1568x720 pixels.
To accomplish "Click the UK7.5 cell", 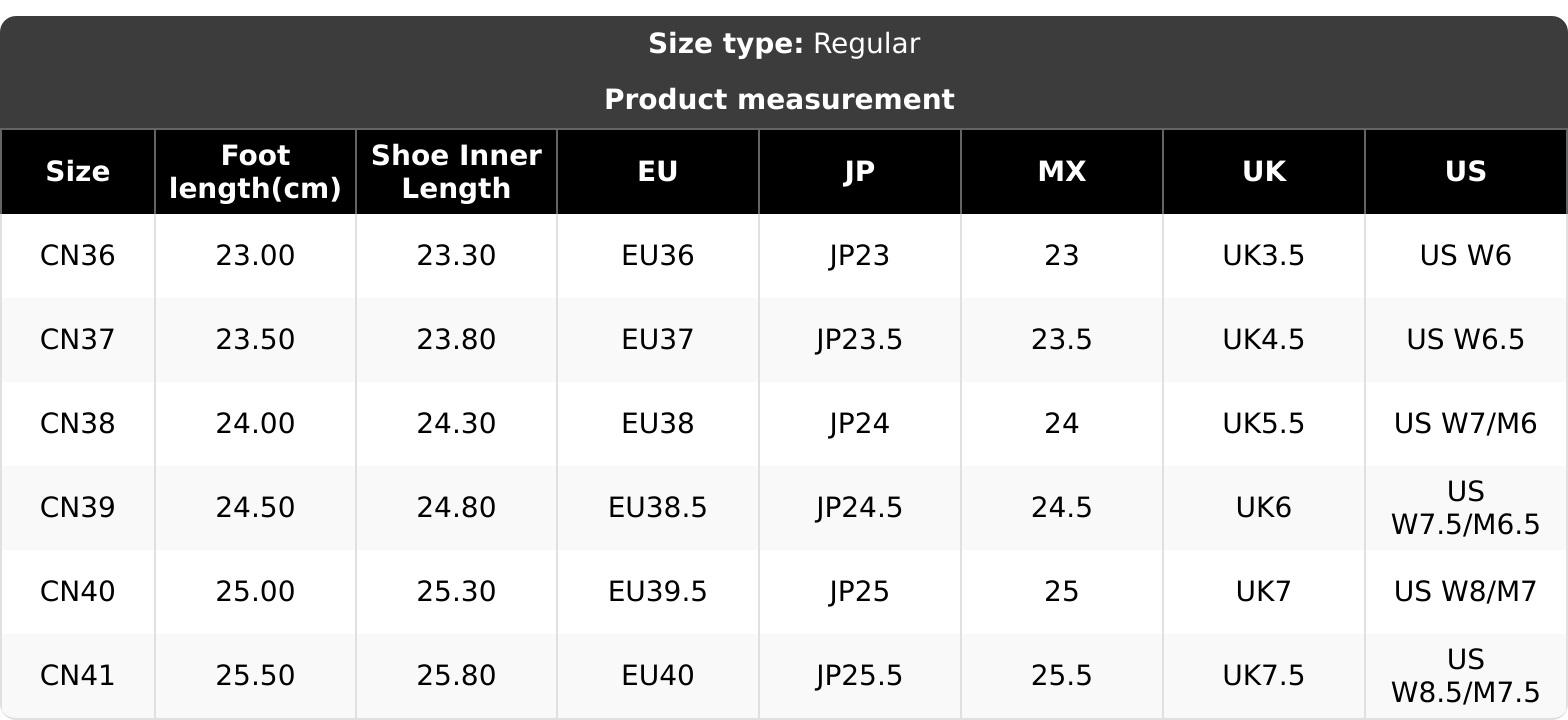I will pos(1263,676).
